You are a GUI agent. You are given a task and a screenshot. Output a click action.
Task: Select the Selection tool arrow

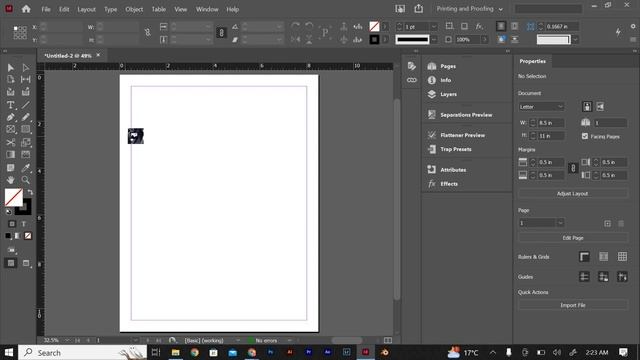pos(11,67)
